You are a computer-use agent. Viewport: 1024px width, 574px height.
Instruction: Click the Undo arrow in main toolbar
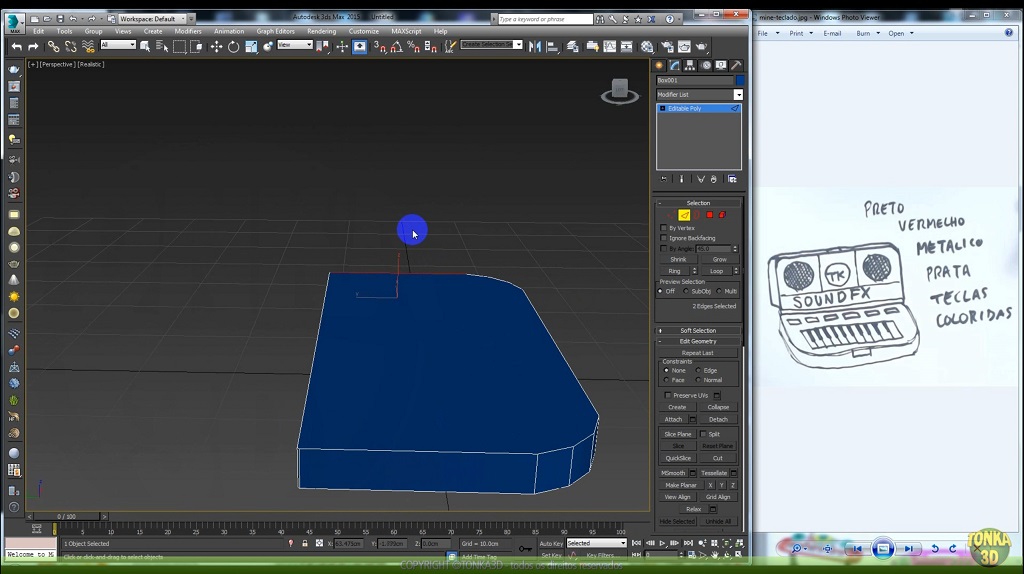pos(16,47)
